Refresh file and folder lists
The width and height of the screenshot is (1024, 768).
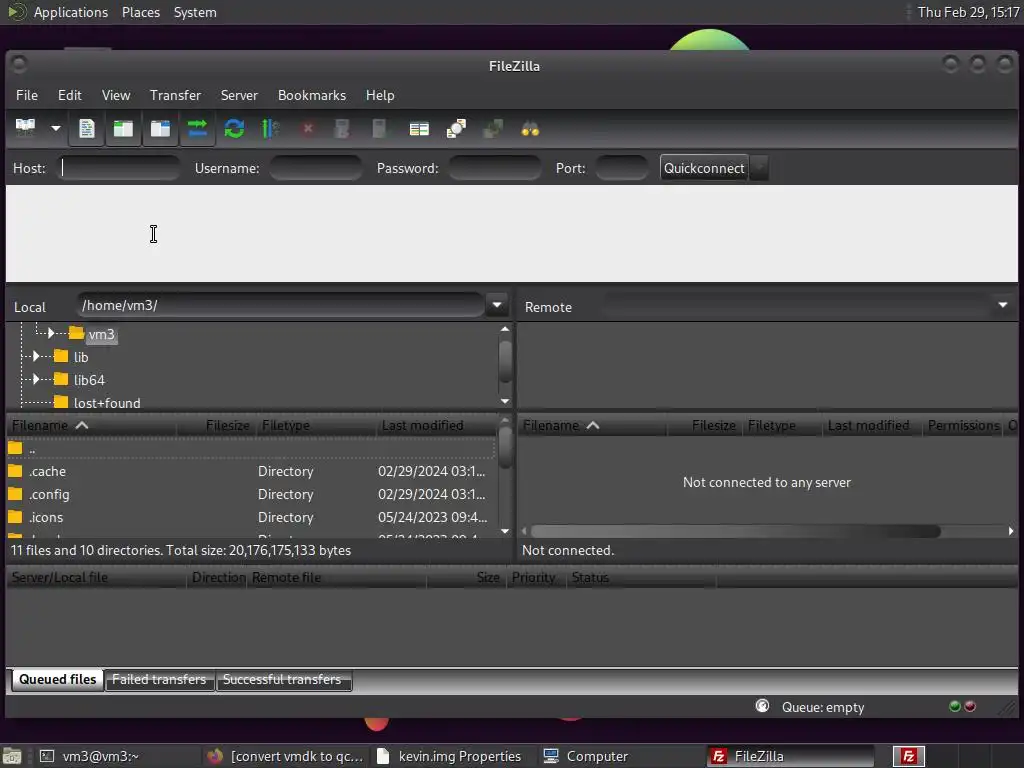pyautogui.click(x=234, y=129)
